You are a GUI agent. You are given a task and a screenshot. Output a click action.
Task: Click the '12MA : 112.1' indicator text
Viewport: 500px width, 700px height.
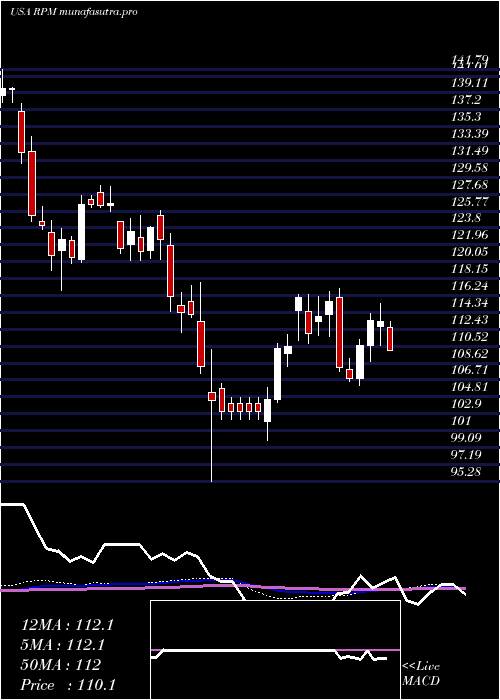(67, 625)
